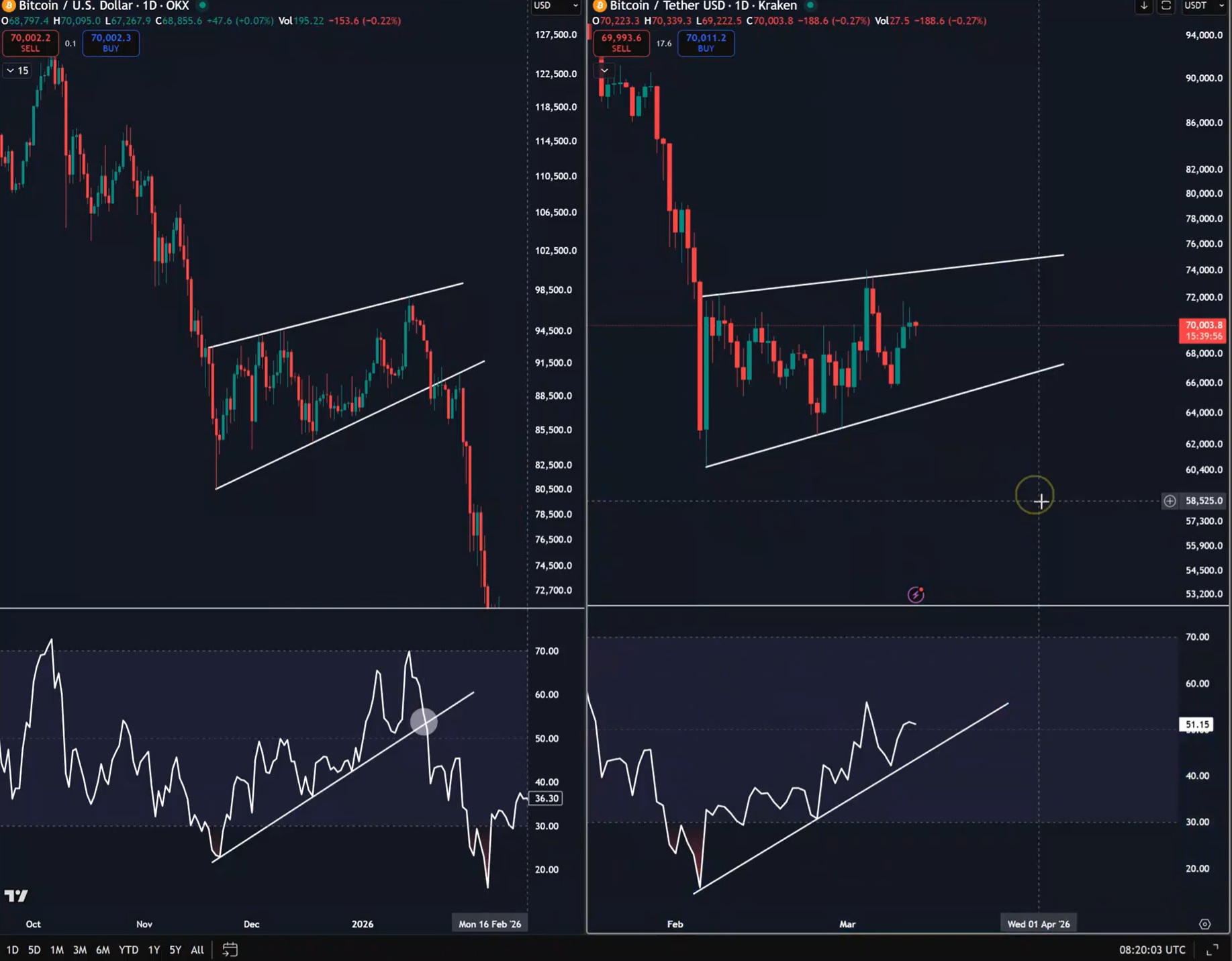
Task: Click the date label Mon 16 Feb '26
Action: 490,924
